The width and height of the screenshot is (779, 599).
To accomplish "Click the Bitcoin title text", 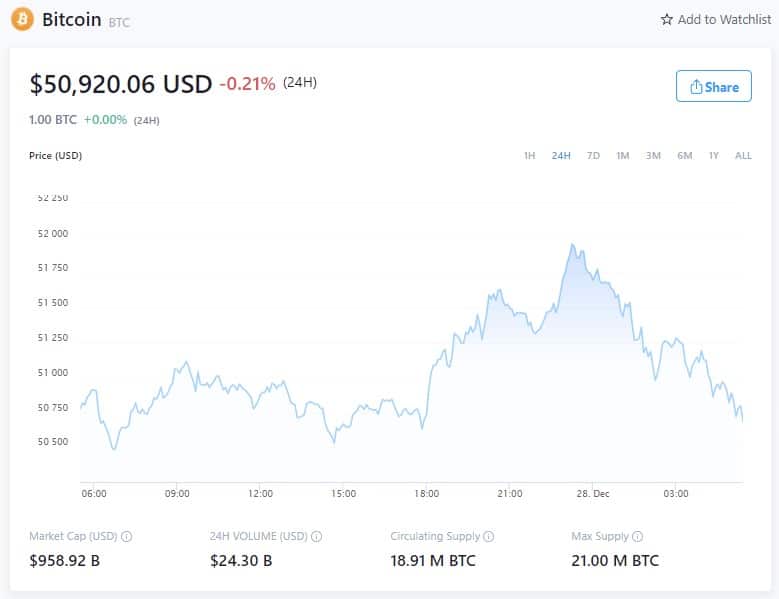I will 72,20.
